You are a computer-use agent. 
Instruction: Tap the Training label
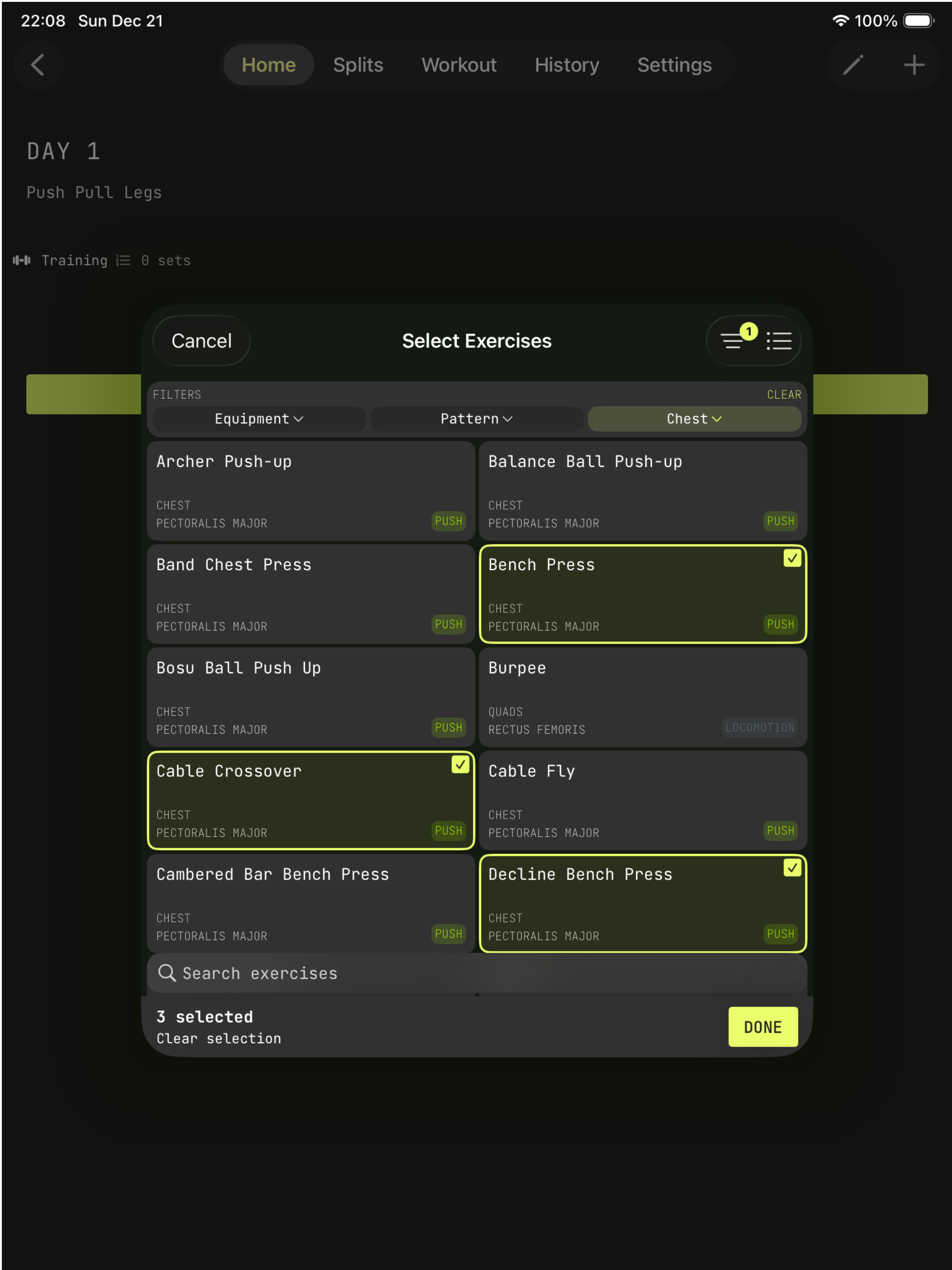pyautogui.click(x=75, y=260)
